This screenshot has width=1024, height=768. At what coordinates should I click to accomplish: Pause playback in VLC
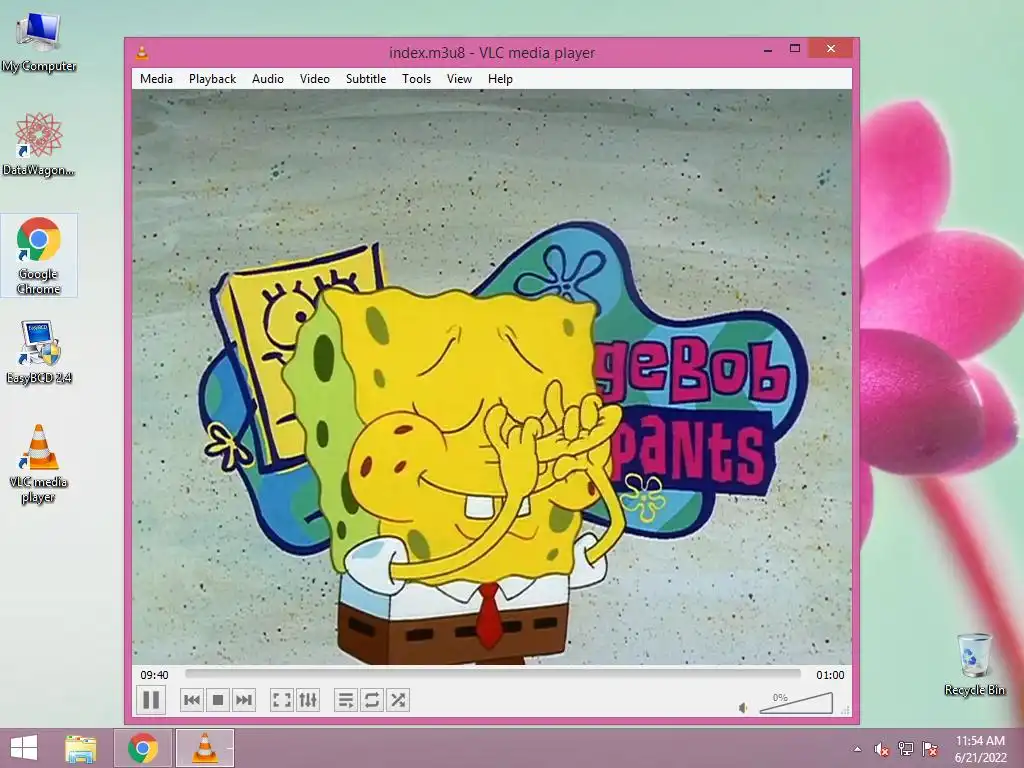click(151, 700)
